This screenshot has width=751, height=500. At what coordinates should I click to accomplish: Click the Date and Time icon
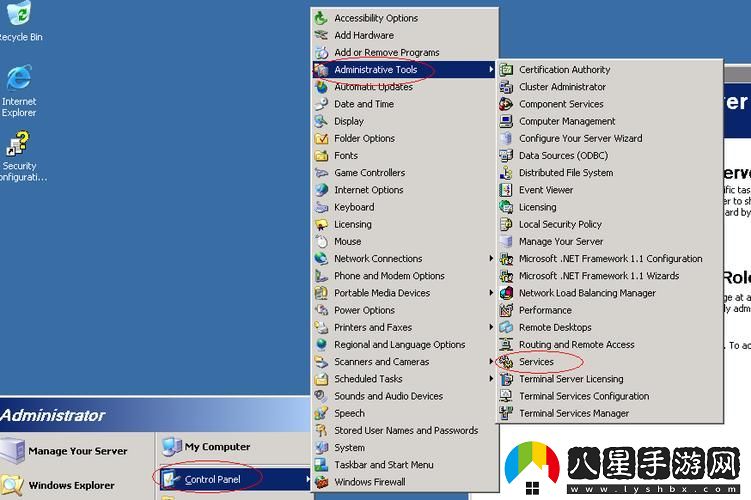(321, 104)
